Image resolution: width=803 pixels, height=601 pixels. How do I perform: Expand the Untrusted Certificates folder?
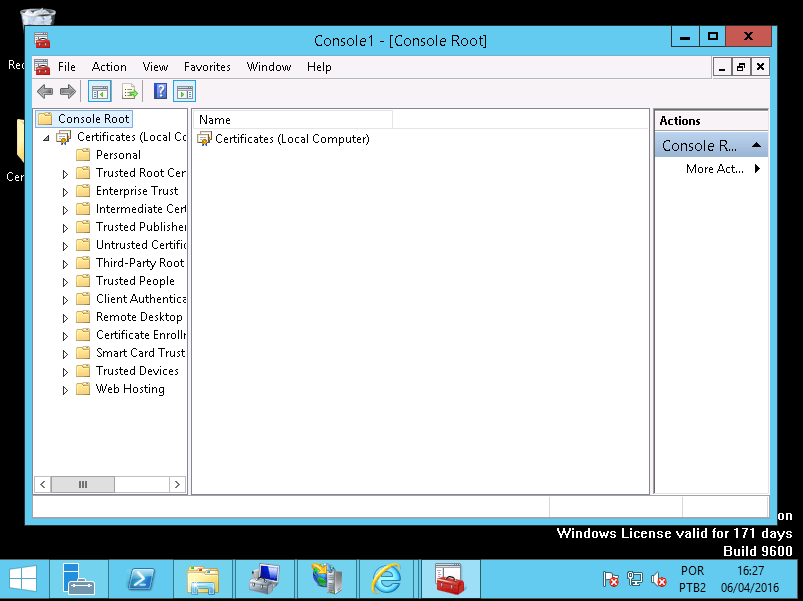tap(65, 246)
